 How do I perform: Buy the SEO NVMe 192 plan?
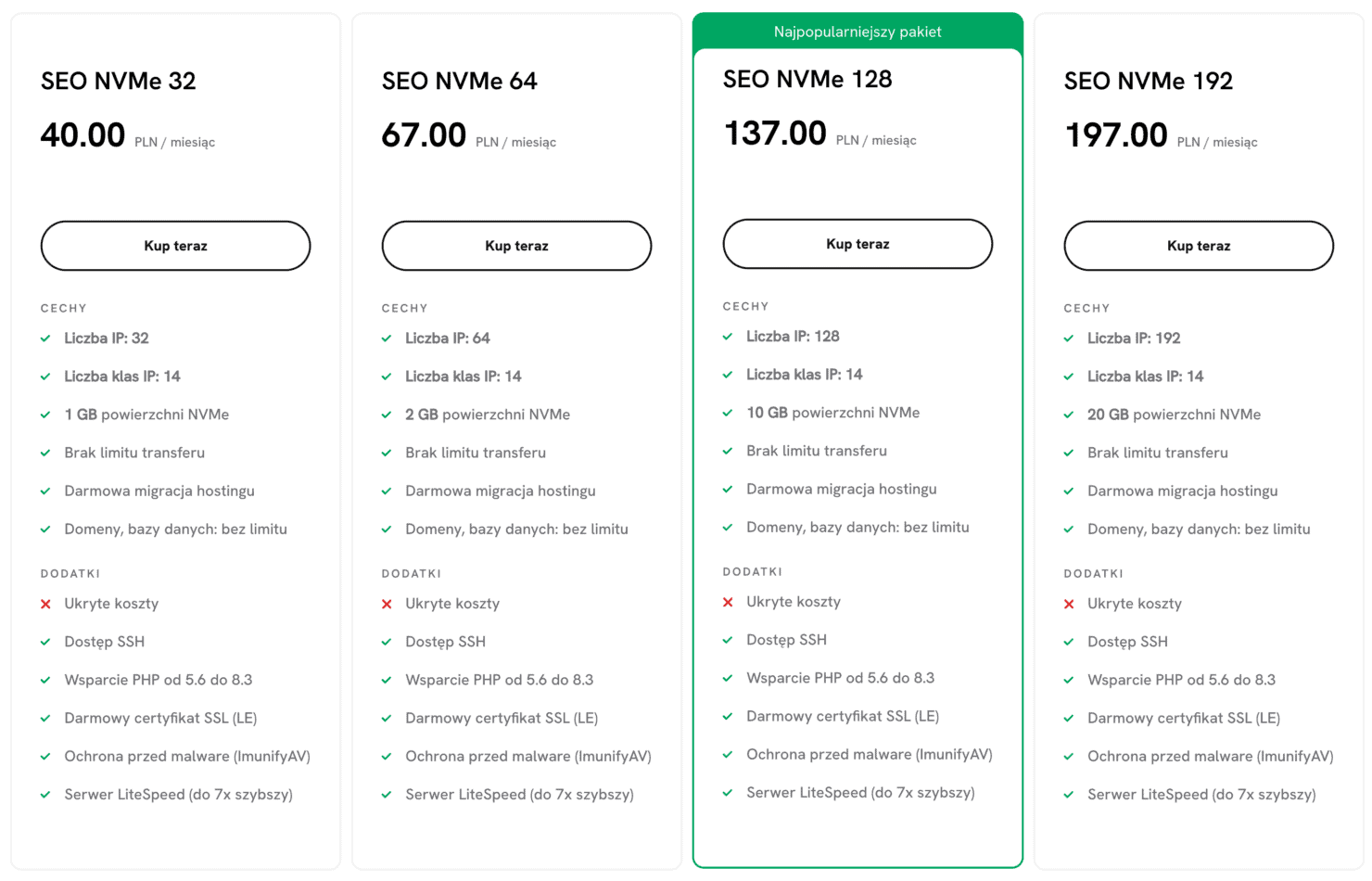pyautogui.click(x=1198, y=246)
